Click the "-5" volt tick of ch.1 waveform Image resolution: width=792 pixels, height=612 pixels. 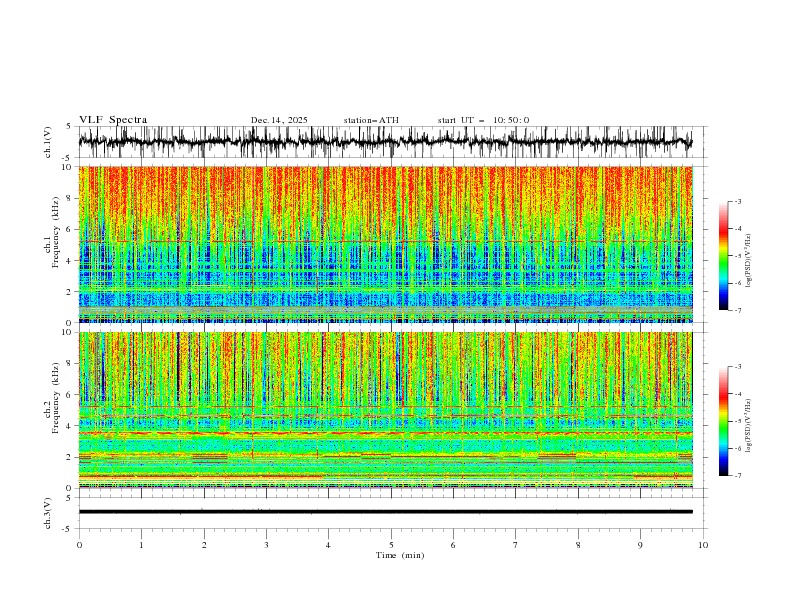coord(68,158)
